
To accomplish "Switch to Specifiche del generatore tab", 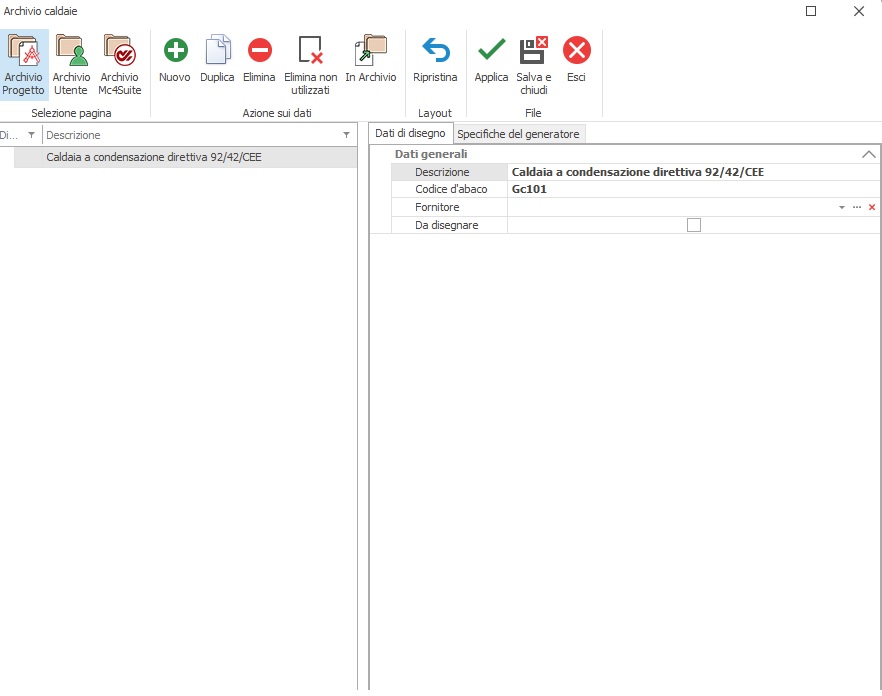I will tap(518, 134).
